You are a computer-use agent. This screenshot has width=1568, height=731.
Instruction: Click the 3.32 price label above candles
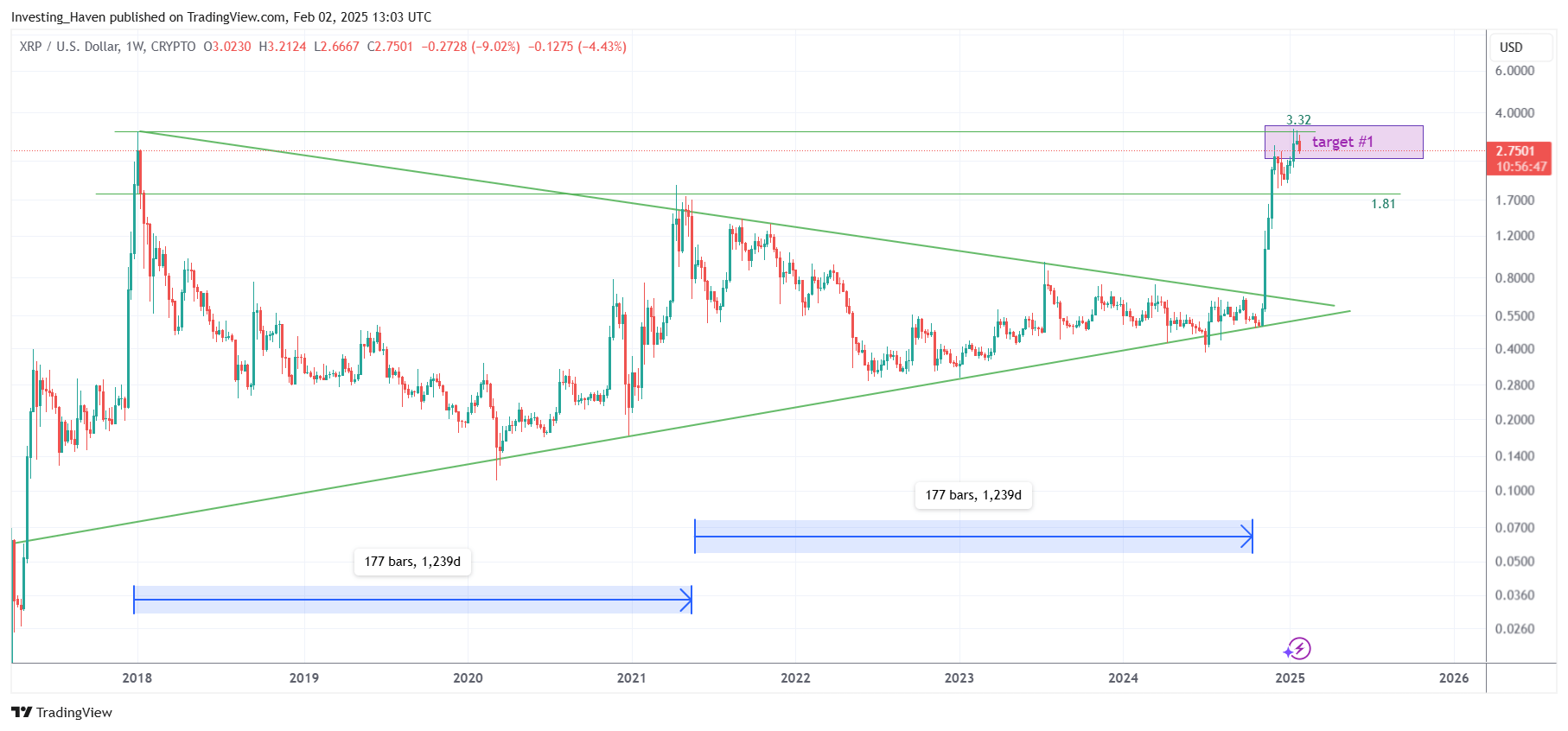1298,120
